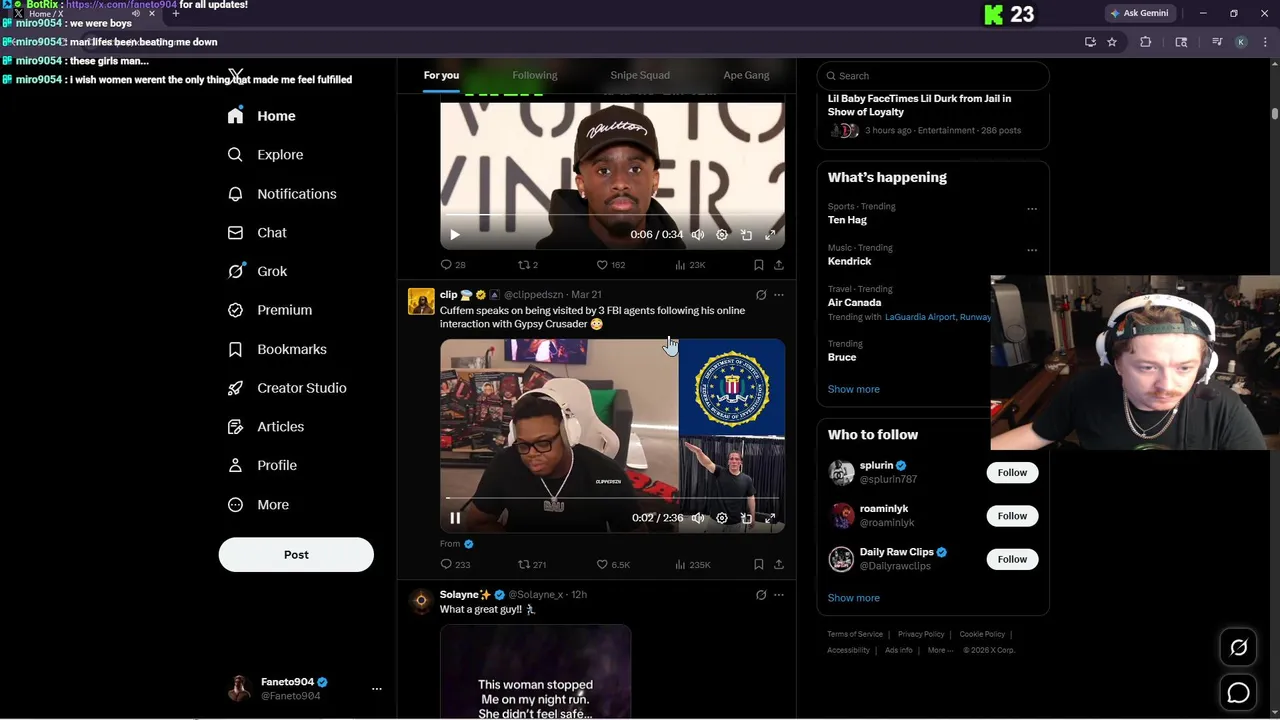Repost the clip post with 271 reposts
This screenshot has height=720, width=1280.
coord(532,564)
